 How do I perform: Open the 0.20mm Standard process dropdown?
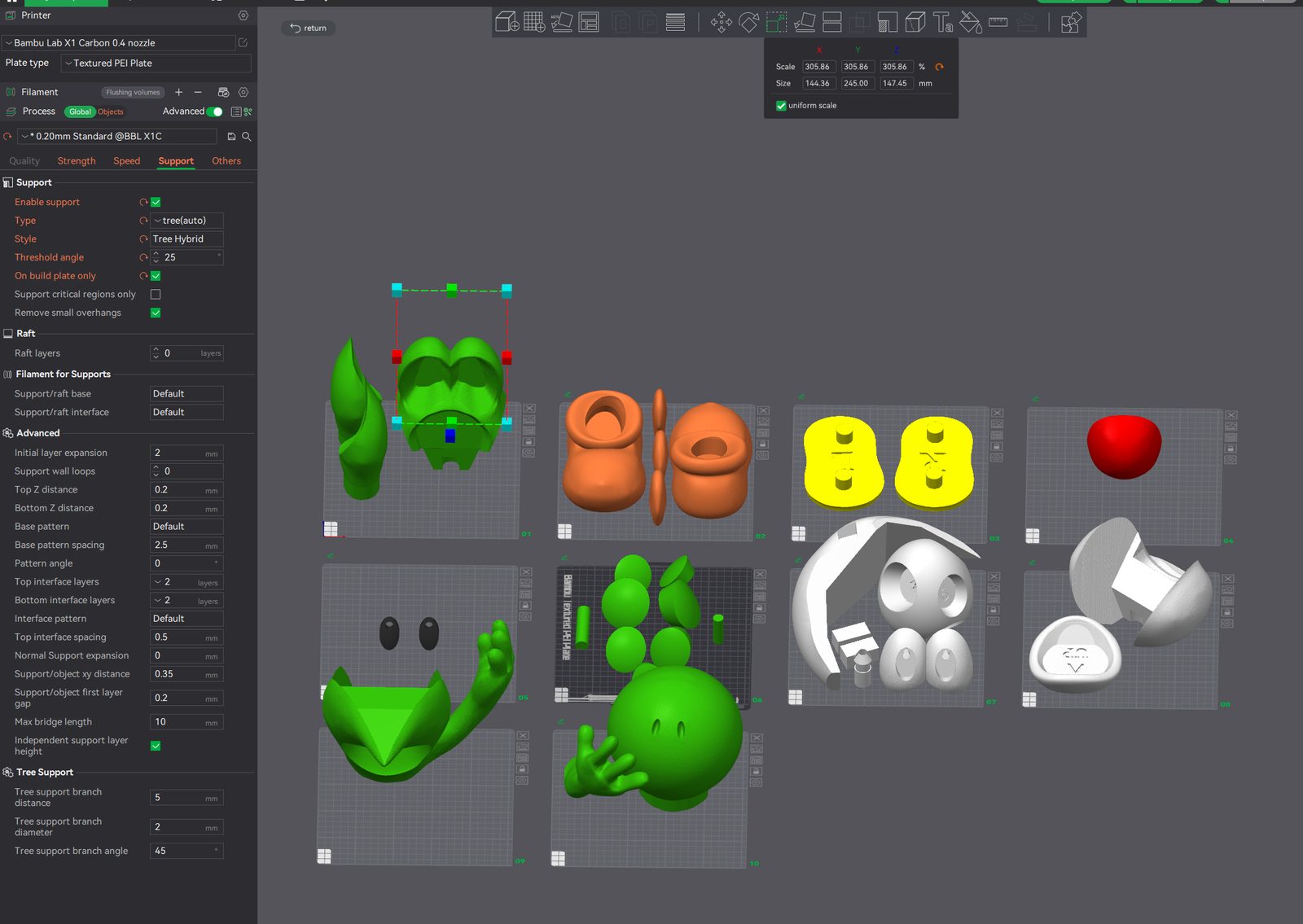117,136
